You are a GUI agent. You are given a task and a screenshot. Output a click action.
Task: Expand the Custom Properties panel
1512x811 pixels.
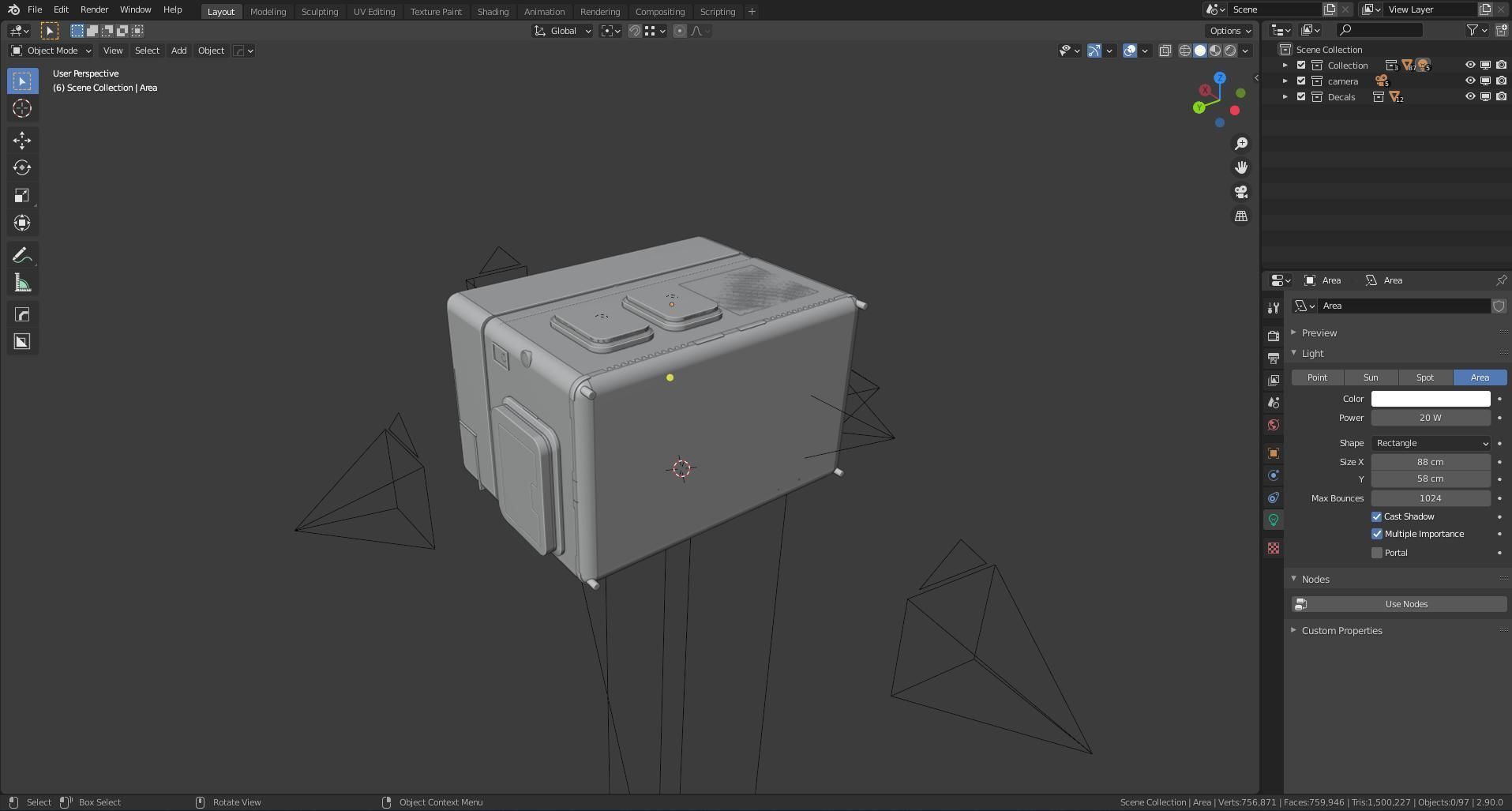click(1341, 630)
